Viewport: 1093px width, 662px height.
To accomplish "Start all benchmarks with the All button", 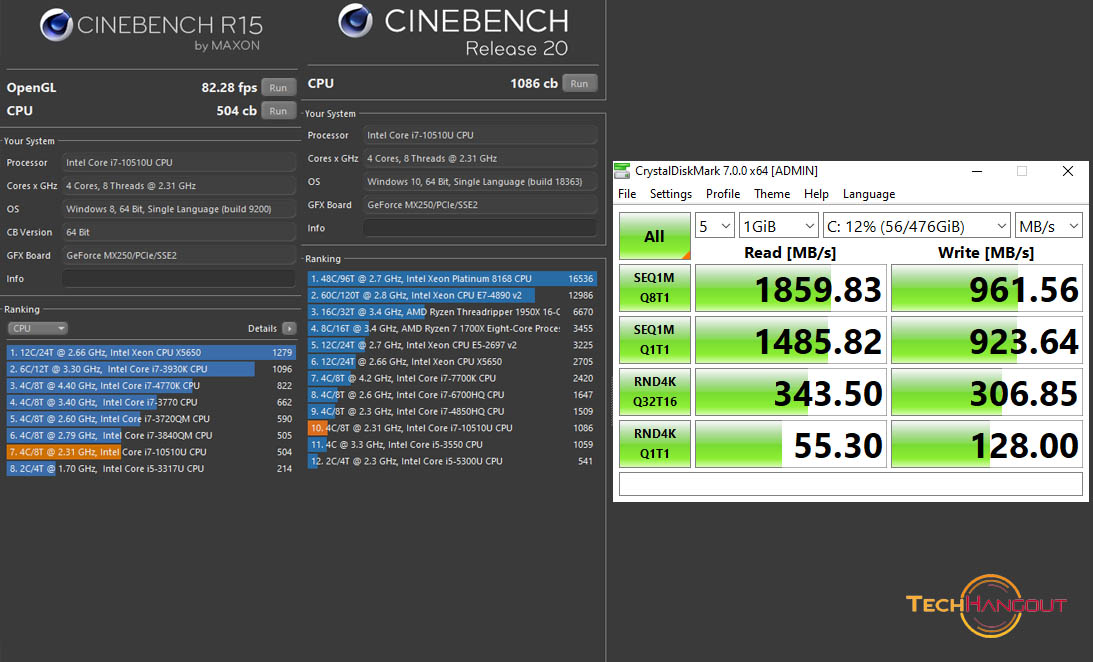I will (655, 236).
